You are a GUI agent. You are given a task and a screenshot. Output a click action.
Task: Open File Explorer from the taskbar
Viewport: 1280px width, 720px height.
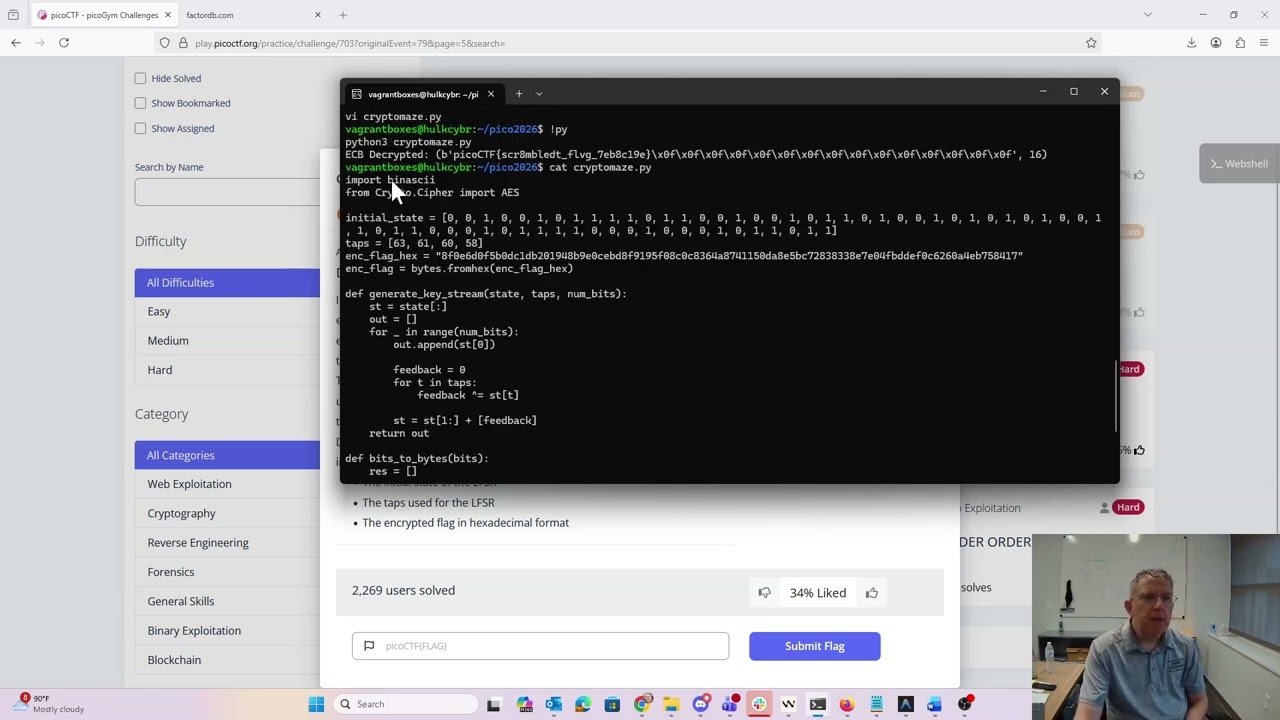tap(671, 704)
